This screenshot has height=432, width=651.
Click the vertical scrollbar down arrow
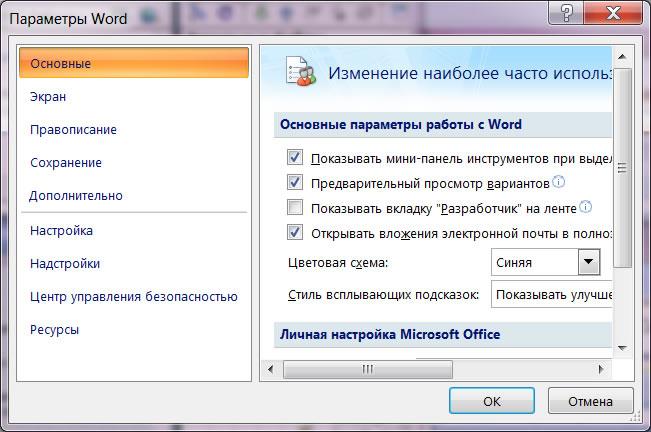622,348
